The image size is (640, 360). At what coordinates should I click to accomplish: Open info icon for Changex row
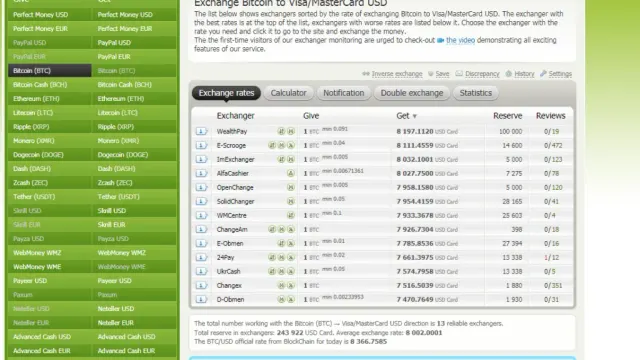tap(201, 285)
